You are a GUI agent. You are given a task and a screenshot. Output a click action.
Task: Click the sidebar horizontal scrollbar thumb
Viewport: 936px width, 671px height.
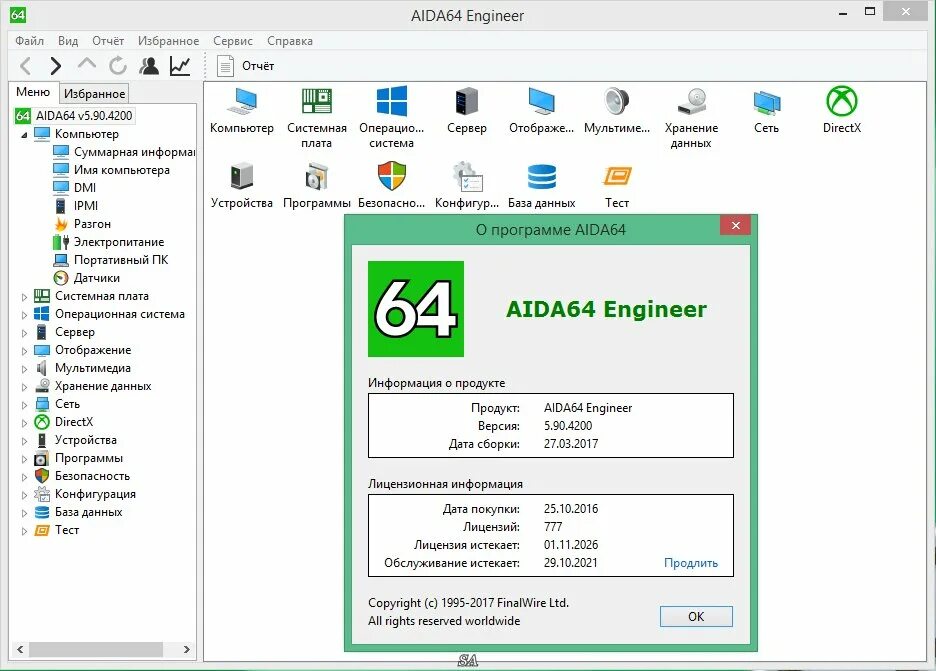tap(96, 649)
